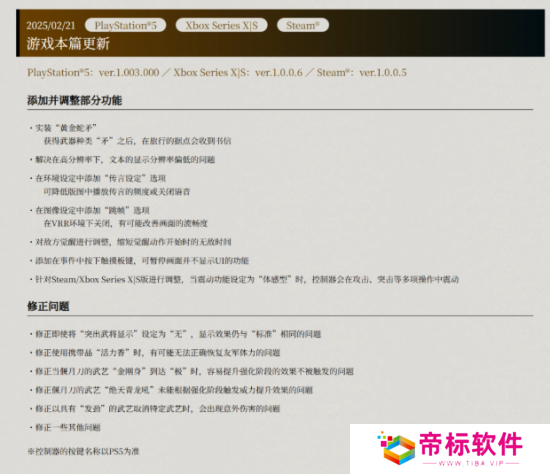Click the ※控制器的按键名称以PS5为准 footnote
The width and height of the screenshot is (550, 474).
coord(83,451)
